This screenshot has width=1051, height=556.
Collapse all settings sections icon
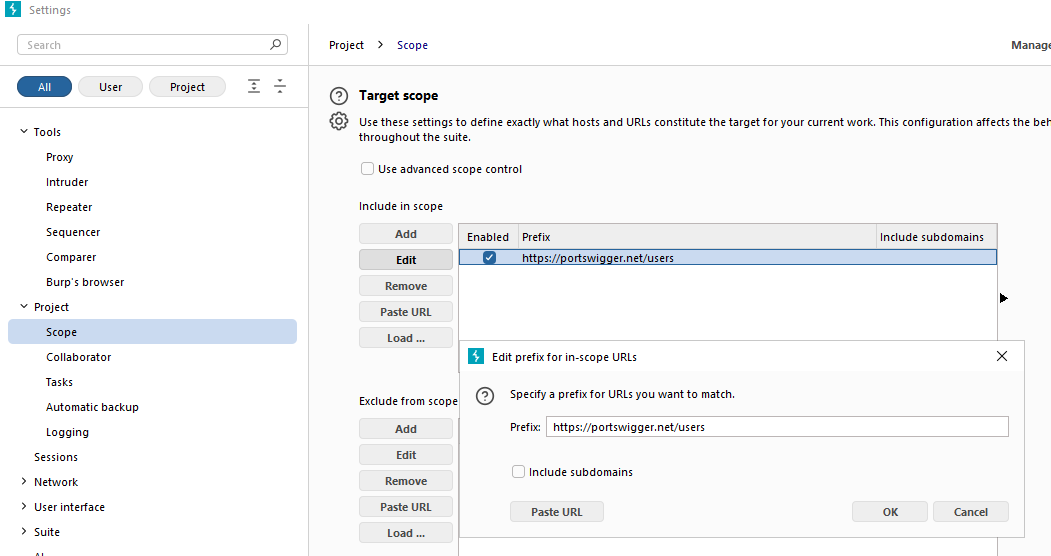280,86
